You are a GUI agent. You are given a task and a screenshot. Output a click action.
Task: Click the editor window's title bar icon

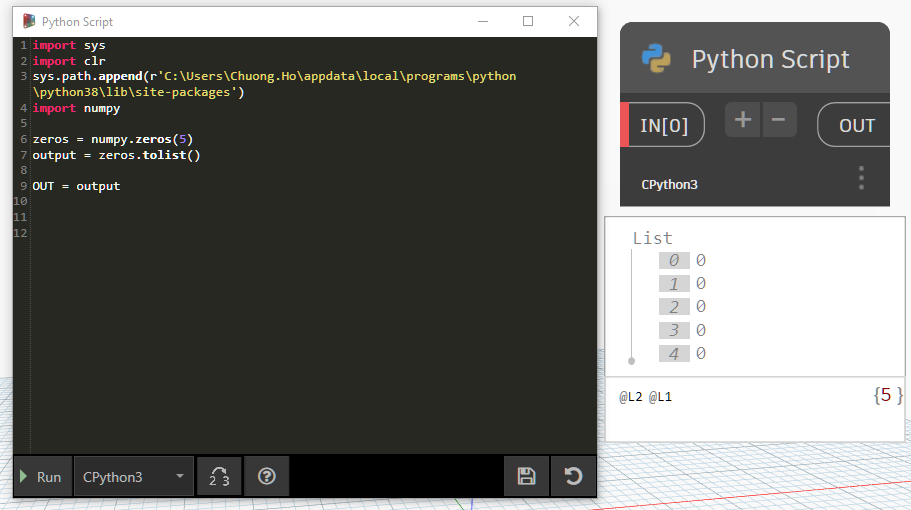coord(29,21)
